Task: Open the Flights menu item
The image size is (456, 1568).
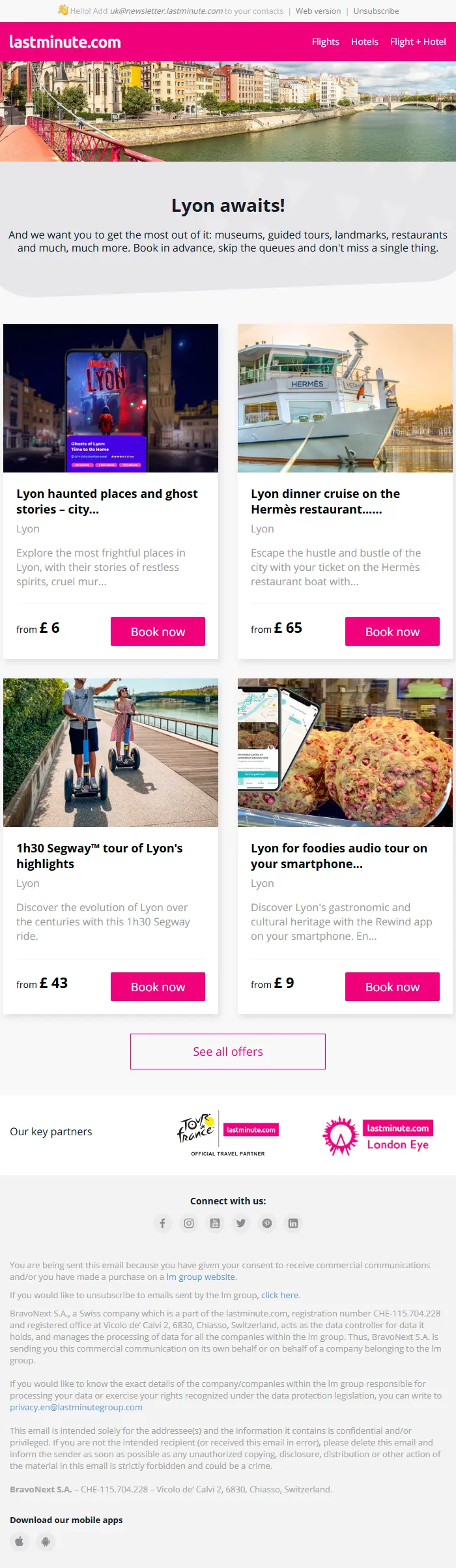Action: (x=325, y=42)
